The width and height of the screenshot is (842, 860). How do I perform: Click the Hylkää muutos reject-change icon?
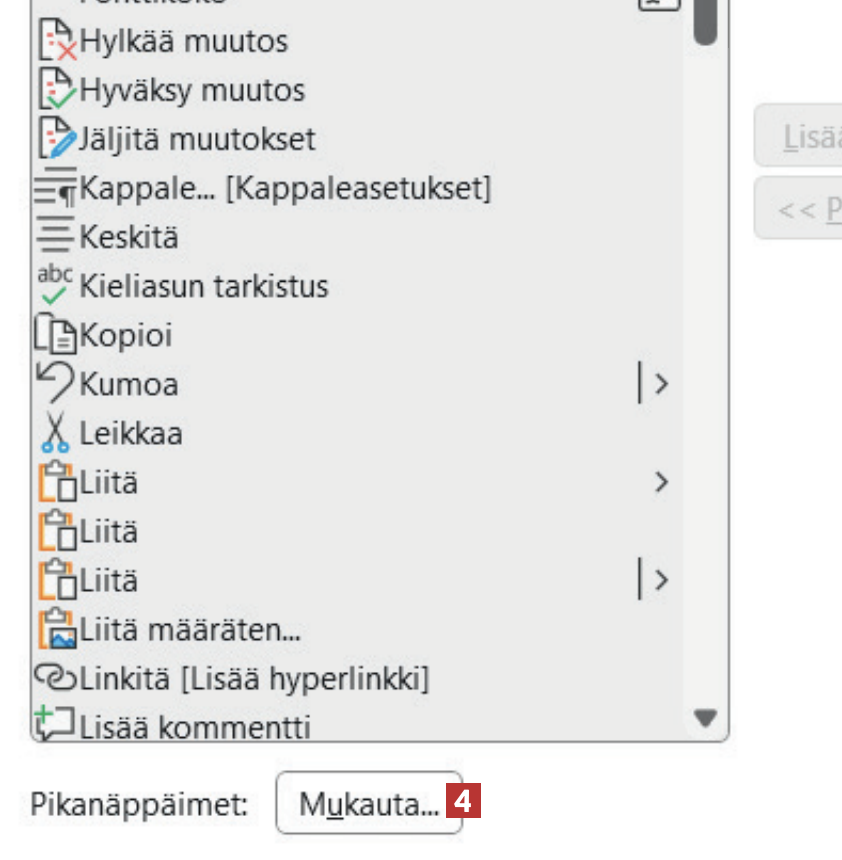56,42
